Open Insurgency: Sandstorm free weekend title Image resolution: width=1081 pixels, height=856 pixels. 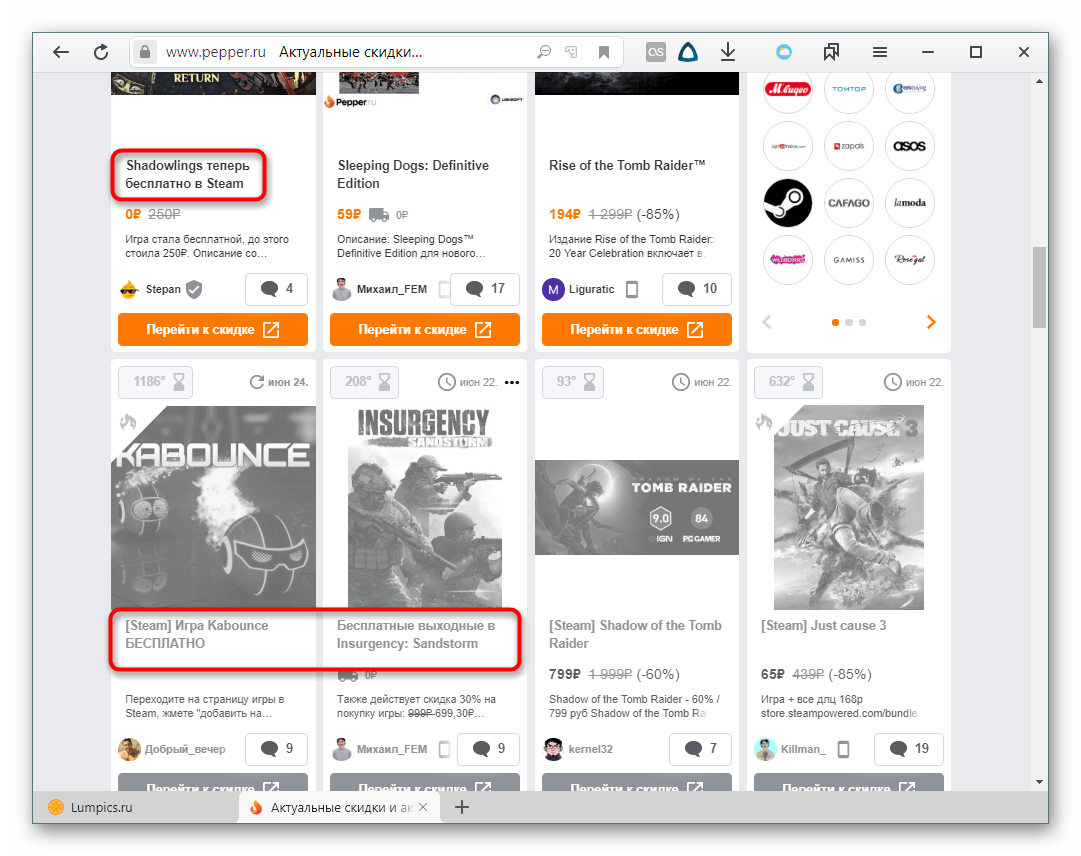[416, 634]
